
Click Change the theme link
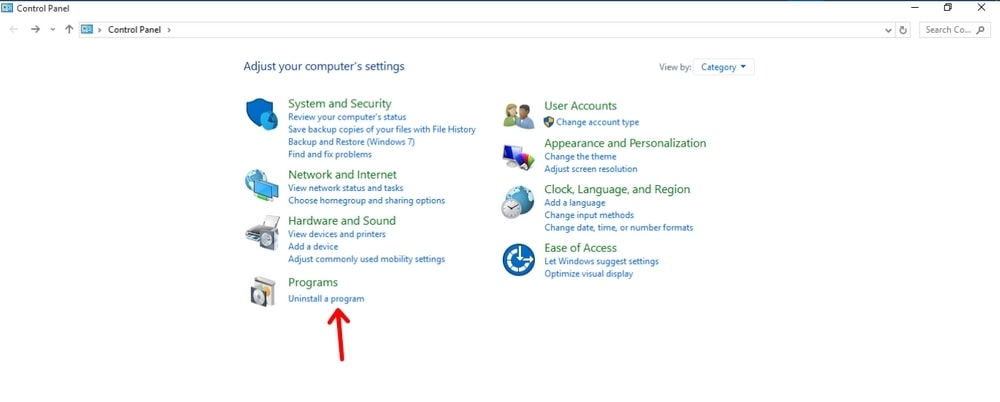click(x=580, y=156)
